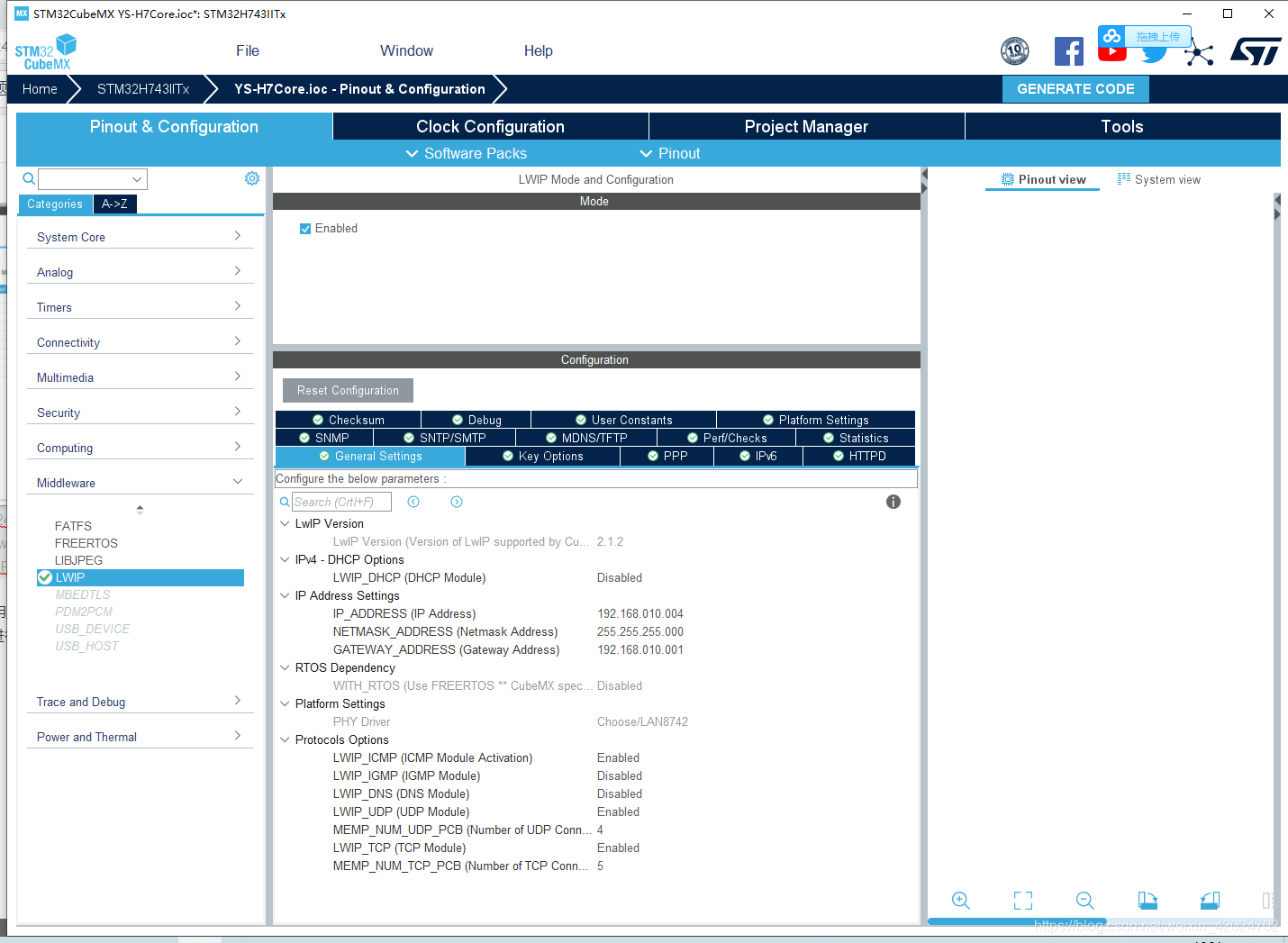Image resolution: width=1288 pixels, height=943 pixels.
Task: Expand the Computing category
Action: click(140, 448)
